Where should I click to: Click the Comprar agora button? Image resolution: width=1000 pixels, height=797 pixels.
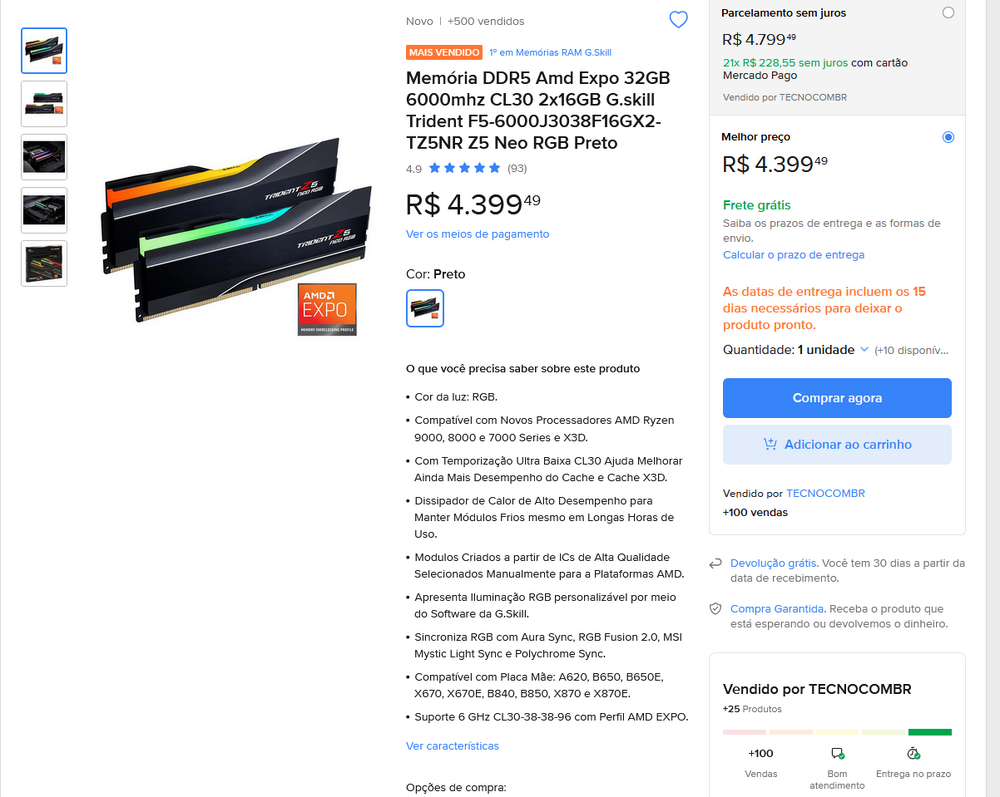837,398
